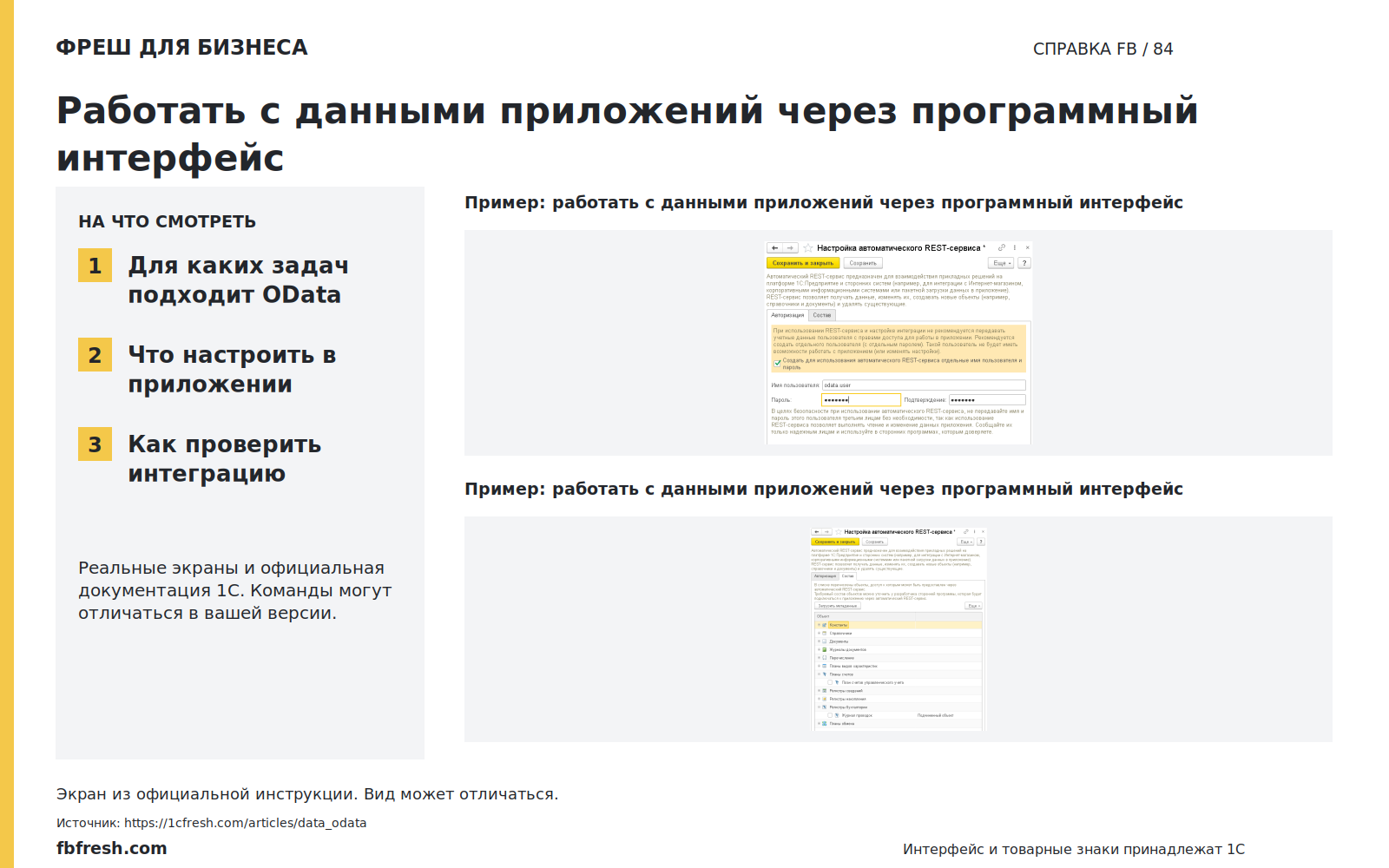Image resolution: width=1389 pixels, height=868 pixels.
Task: Open the three-dot menu in the password-form screenshot
Action: pos(1015,247)
